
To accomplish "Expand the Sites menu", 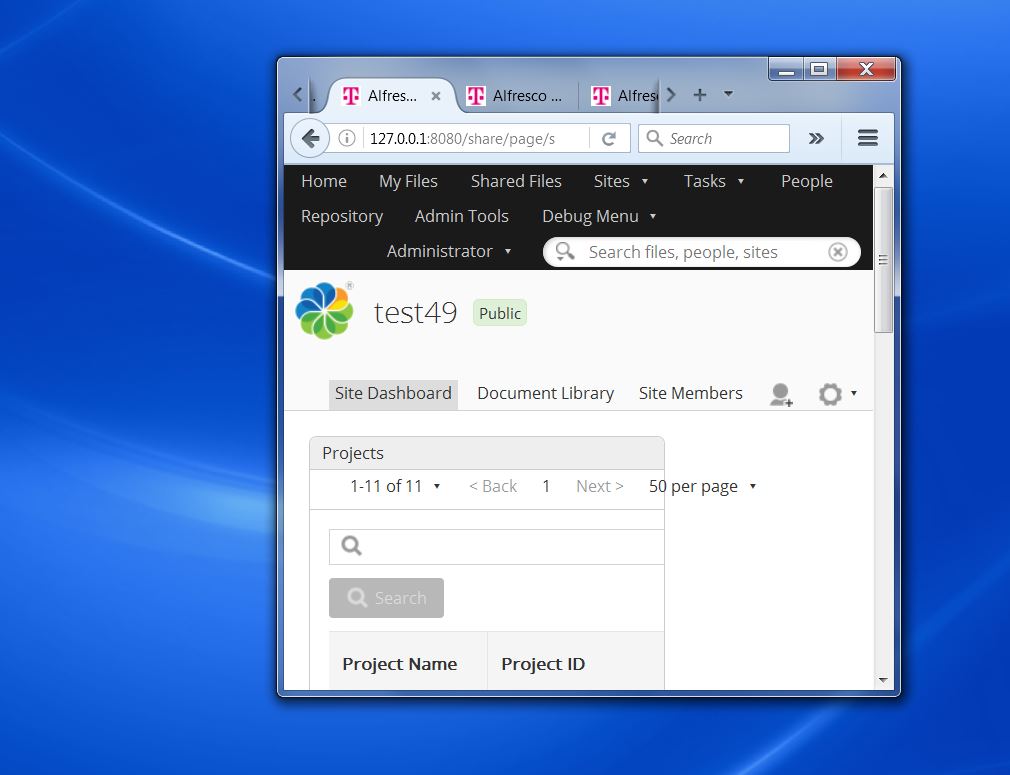I will click(620, 181).
